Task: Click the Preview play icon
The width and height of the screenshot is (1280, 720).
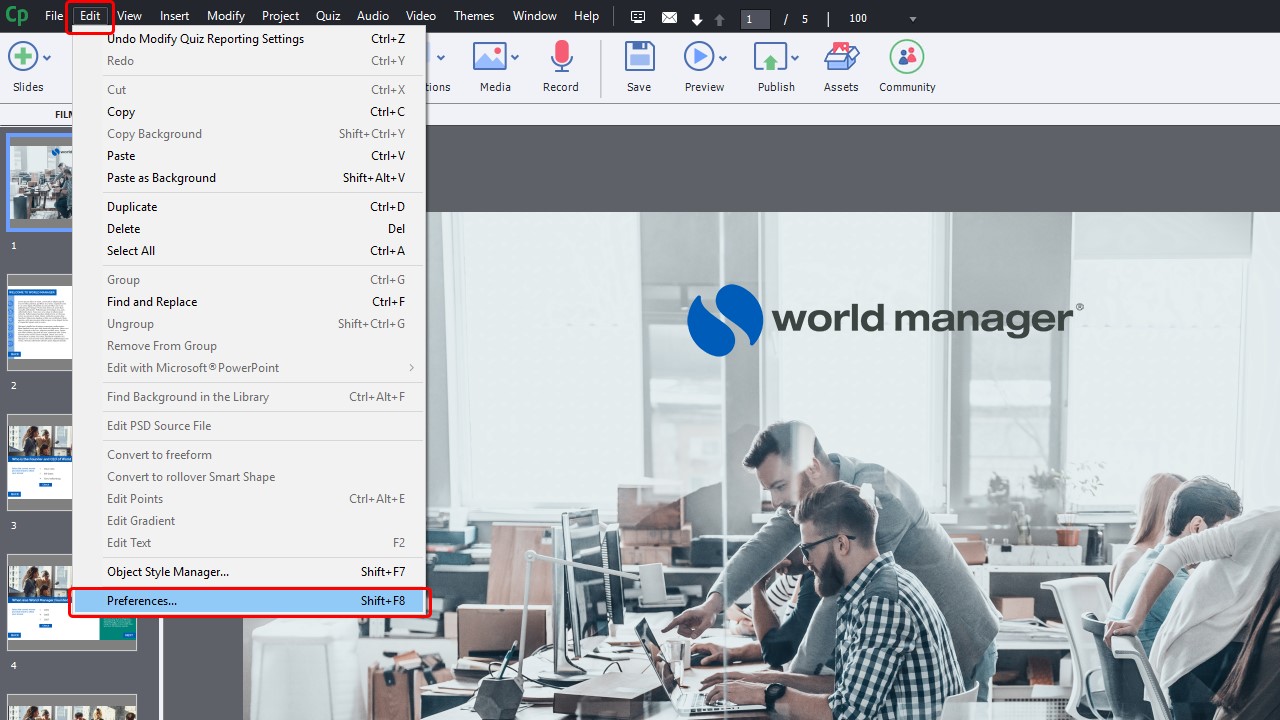Action: pos(699,56)
